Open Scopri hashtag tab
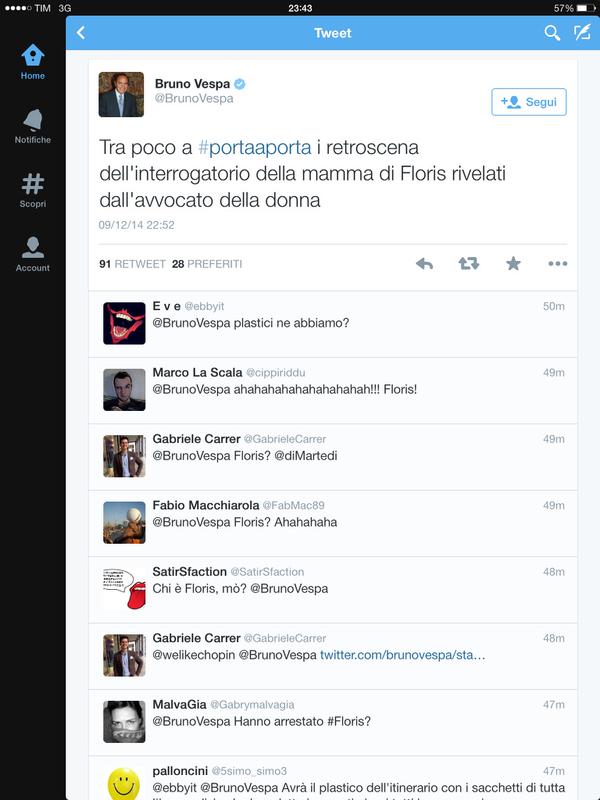The height and width of the screenshot is (800, 600). 33,190
